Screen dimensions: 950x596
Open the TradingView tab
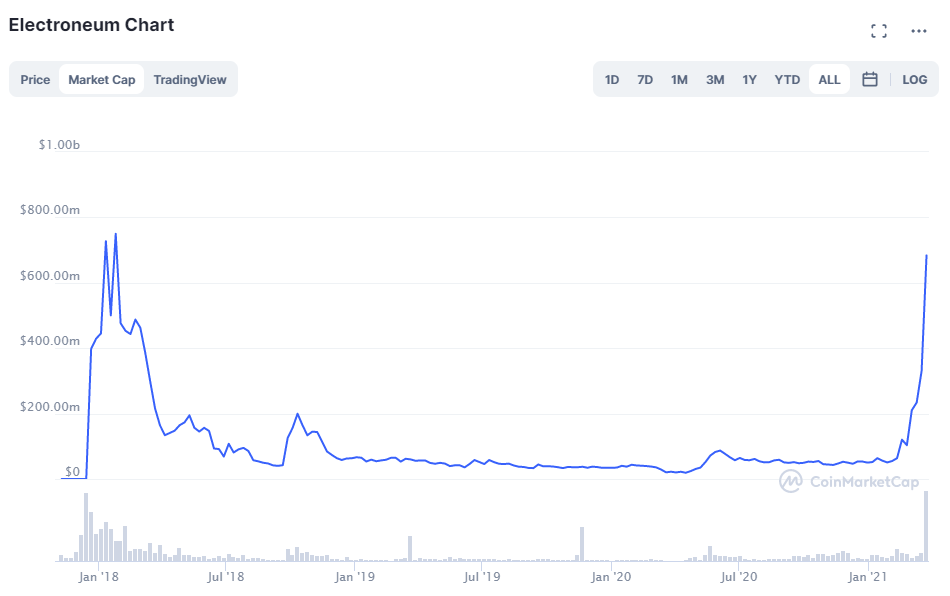tap(190, 80)
